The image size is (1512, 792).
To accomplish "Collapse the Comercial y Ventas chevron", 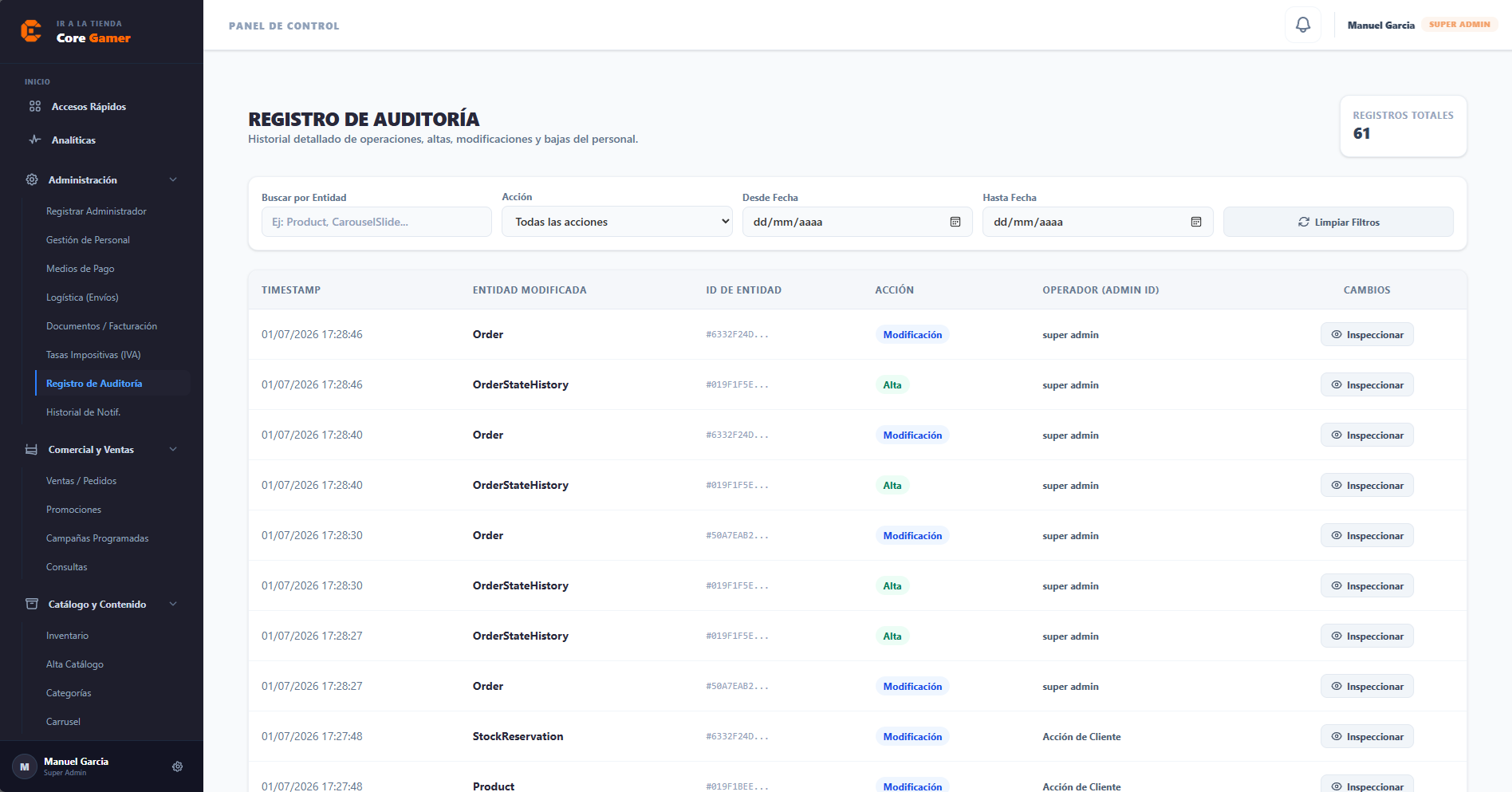I will tap(173, 450).
